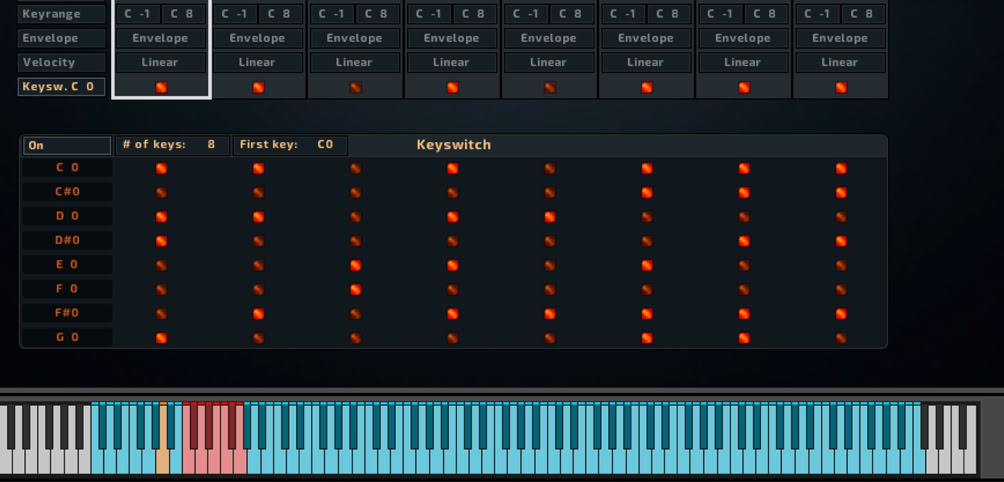Screen dimensions: 1004x482
Task: Edit the 'First key: C0' field
Action: pyautogui.click(x=290, y=145)
